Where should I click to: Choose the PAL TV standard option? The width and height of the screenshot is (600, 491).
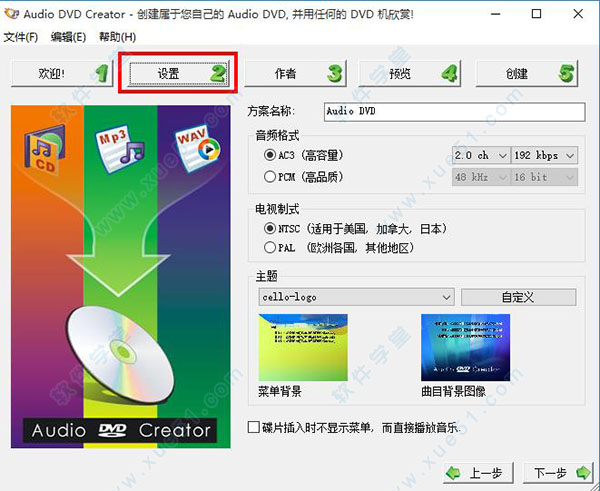pyautogui.click(x=270, y=247)
